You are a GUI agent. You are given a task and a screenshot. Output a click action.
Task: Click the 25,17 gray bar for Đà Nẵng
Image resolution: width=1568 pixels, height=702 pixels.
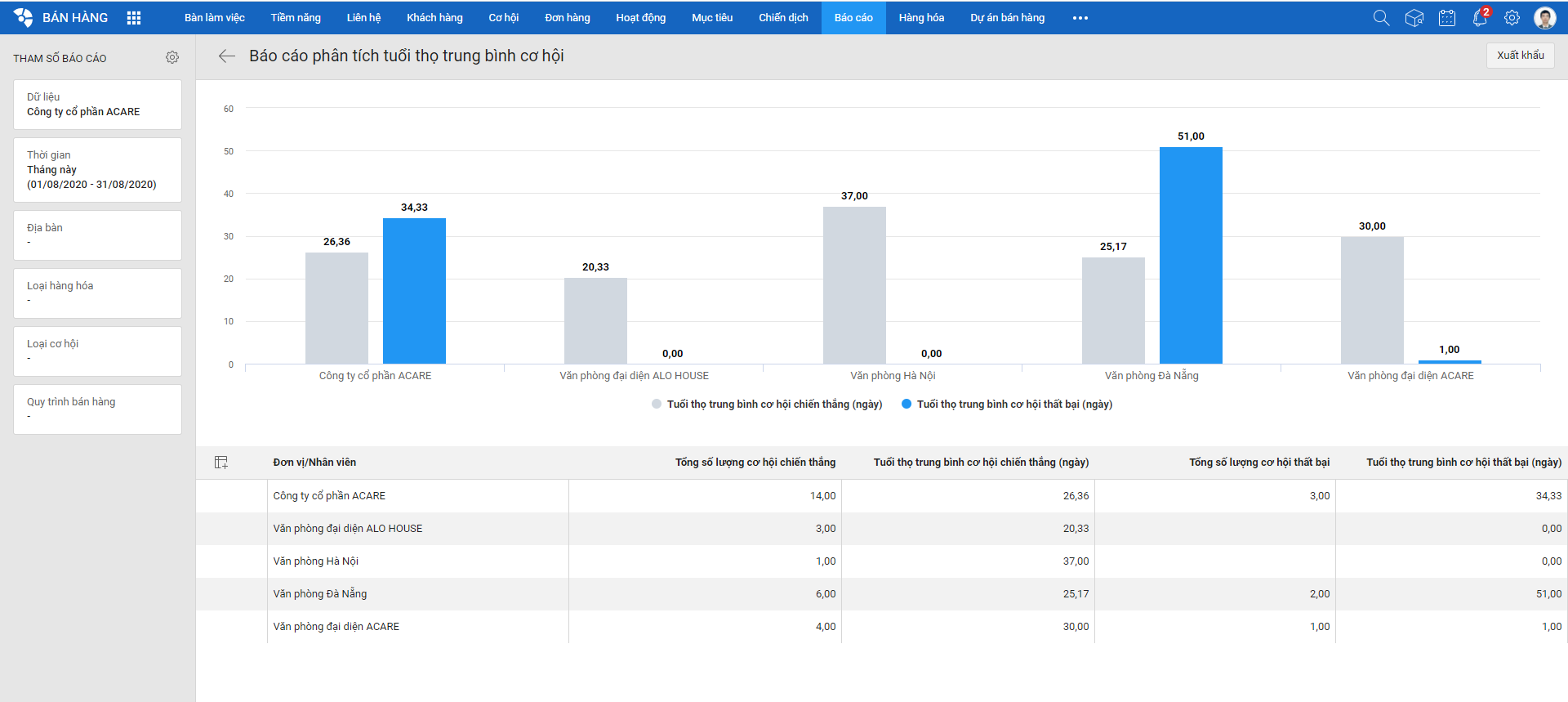point(1113,311)
